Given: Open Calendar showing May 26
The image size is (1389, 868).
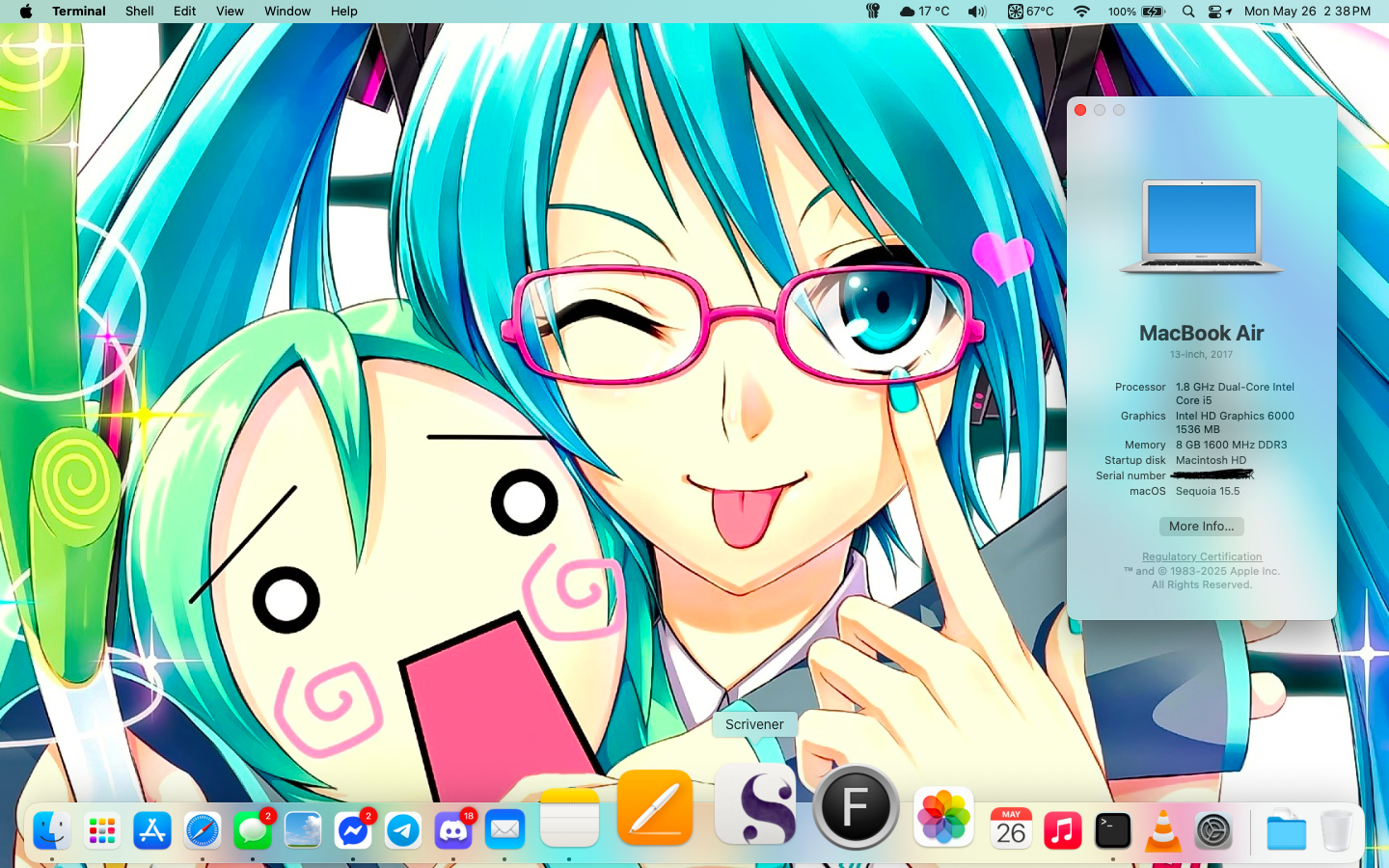Looking at the screenshot, I should click(1011, 827).
